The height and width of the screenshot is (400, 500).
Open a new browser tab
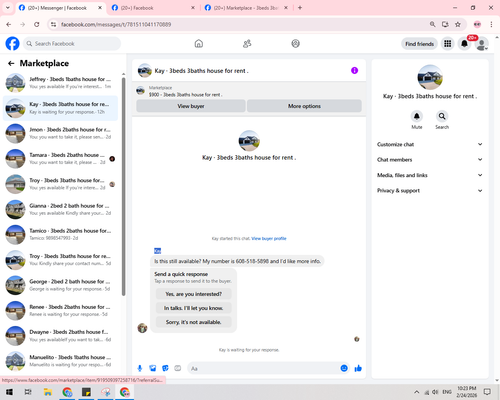coord(300,8)
